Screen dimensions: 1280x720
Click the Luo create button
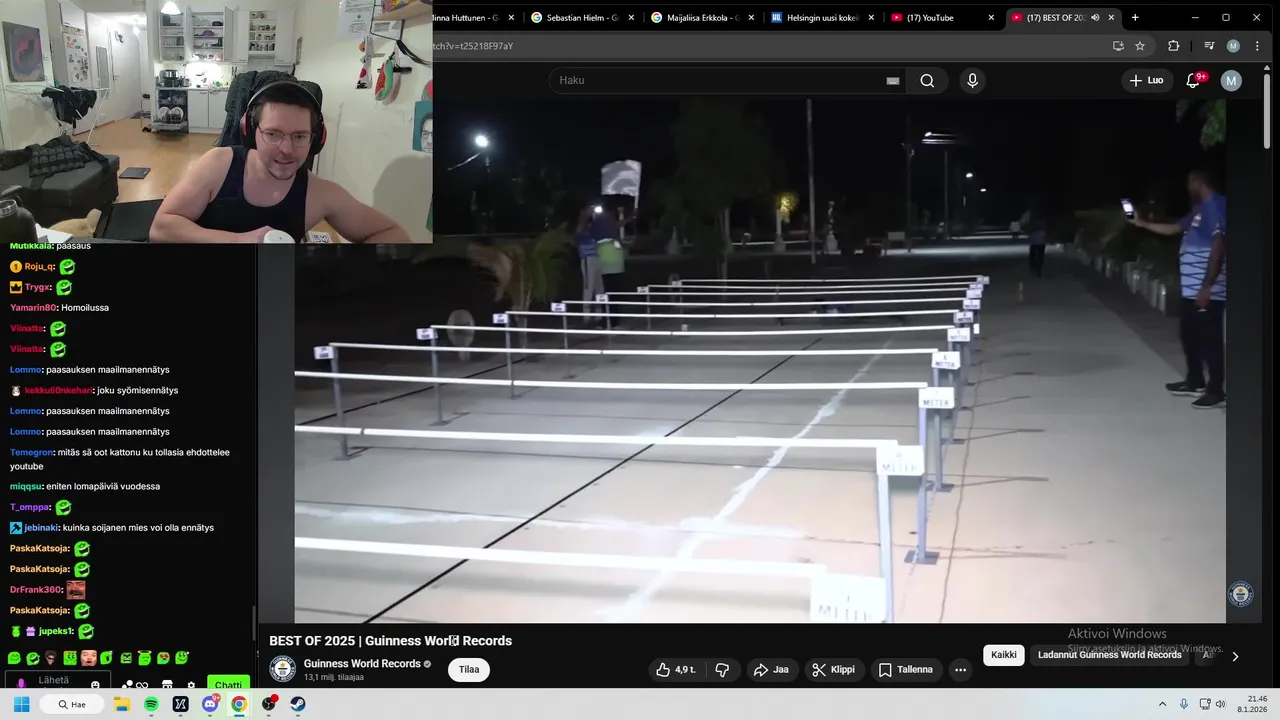tap(1147, 80)
